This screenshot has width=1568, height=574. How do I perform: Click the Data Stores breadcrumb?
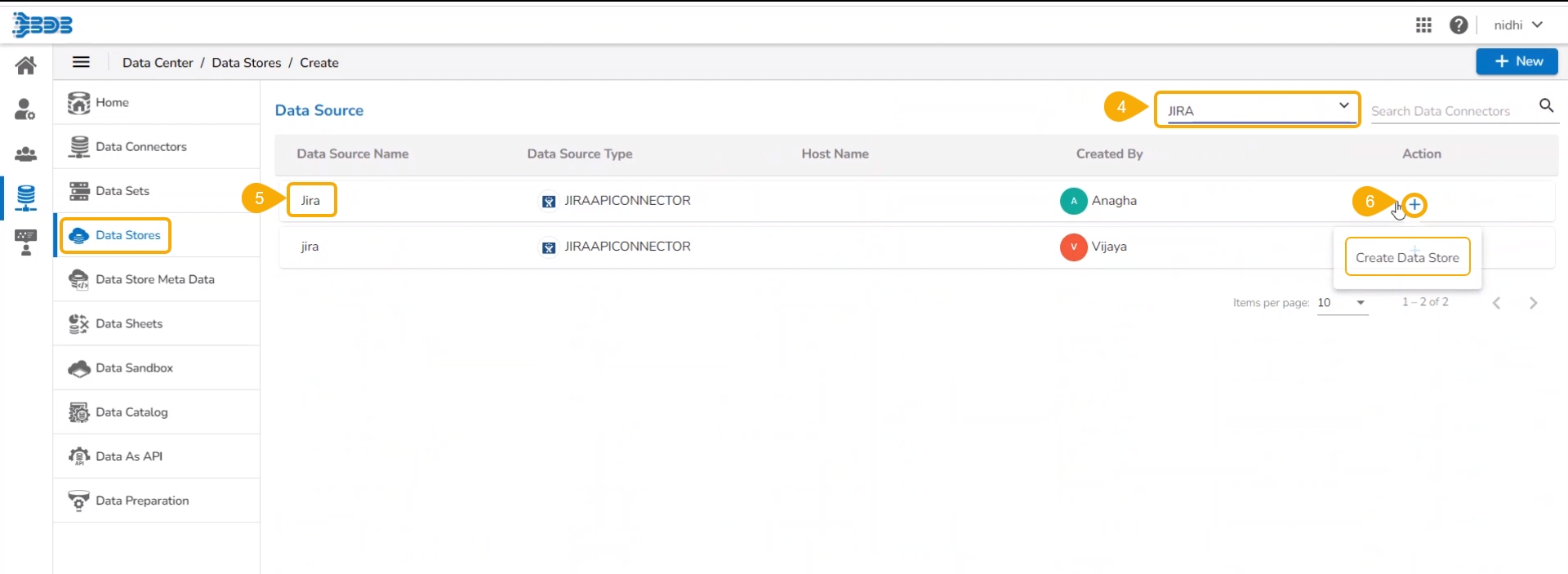coord(246,63)
